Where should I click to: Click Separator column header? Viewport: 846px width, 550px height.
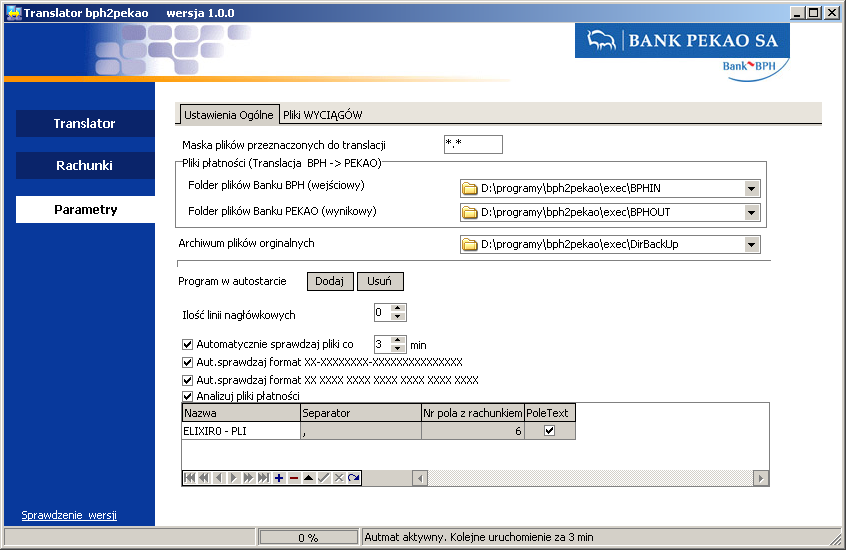click(x=360, y=413)
